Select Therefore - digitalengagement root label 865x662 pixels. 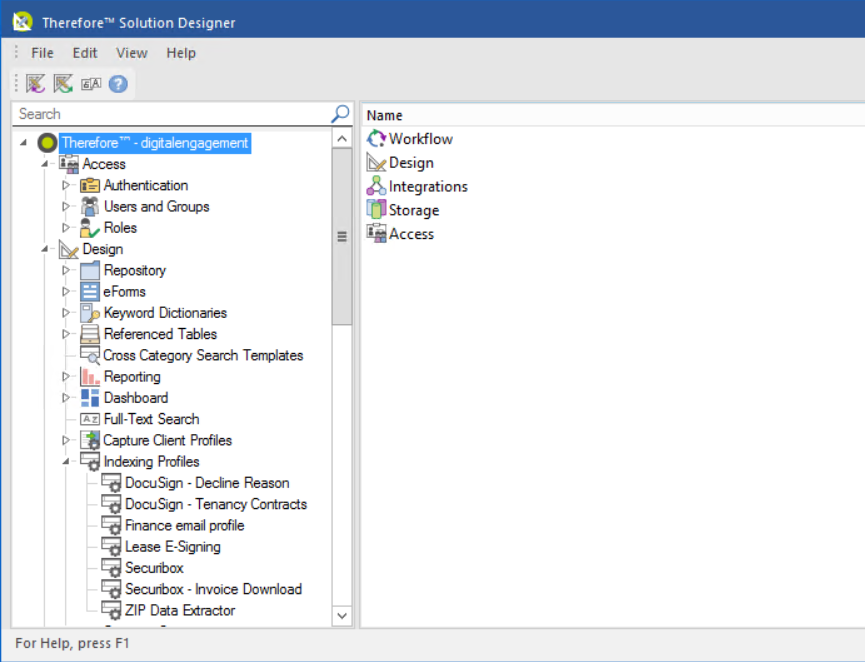pyautogui.click(x=155, y=143)
